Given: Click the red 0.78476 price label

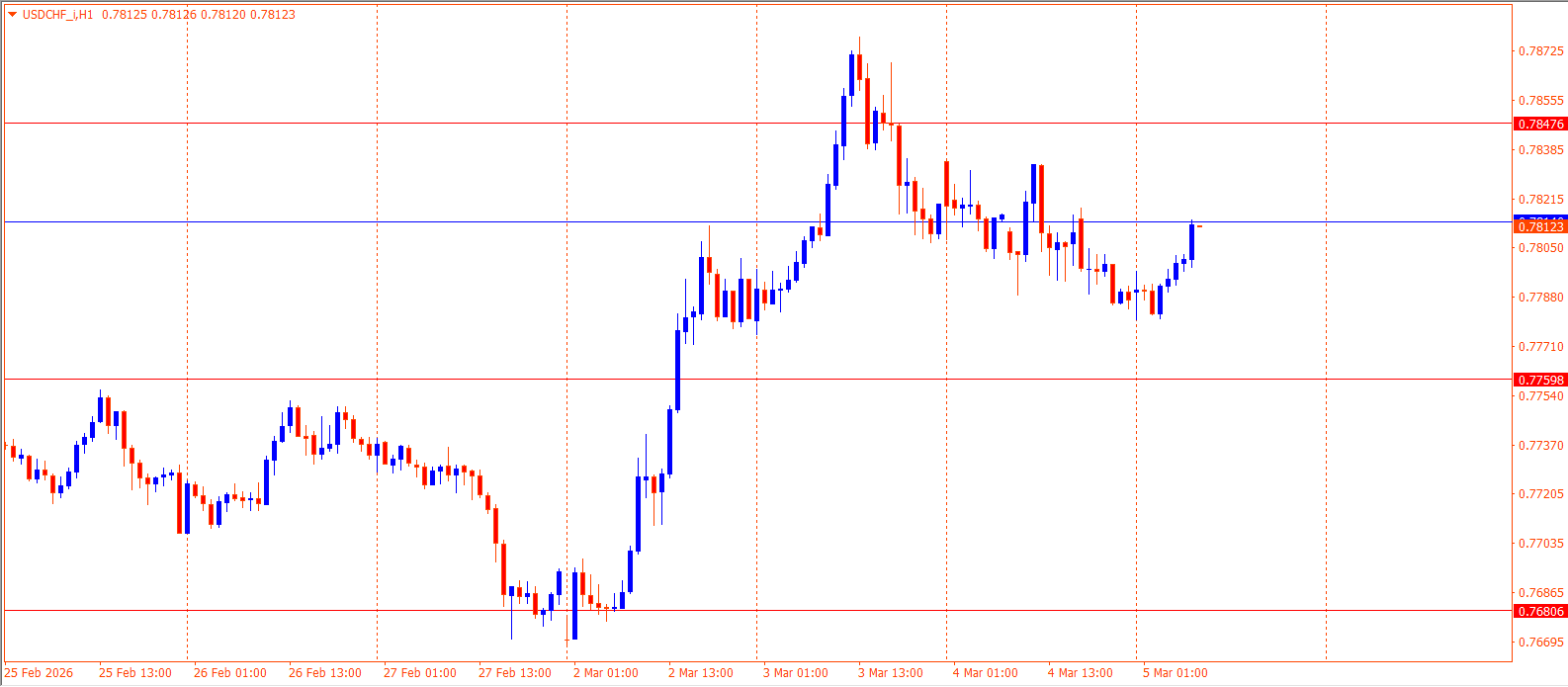Looking at the screenshot, I should coord(1540,124).
